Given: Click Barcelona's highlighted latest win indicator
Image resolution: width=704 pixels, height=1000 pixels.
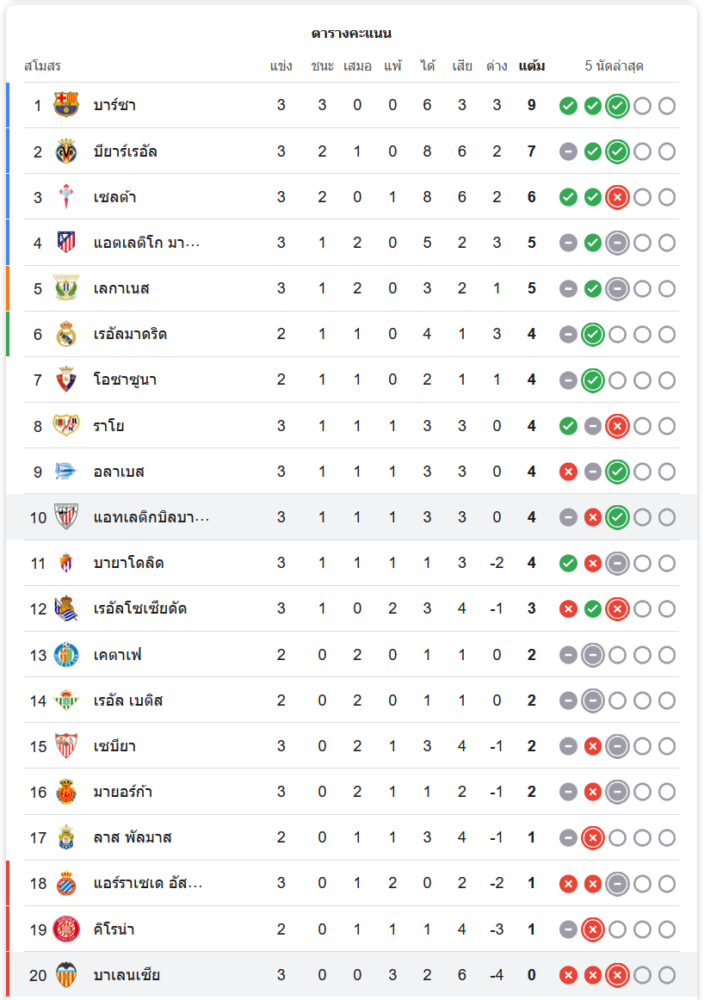Looking at the screenshot, I should point(617,105).
